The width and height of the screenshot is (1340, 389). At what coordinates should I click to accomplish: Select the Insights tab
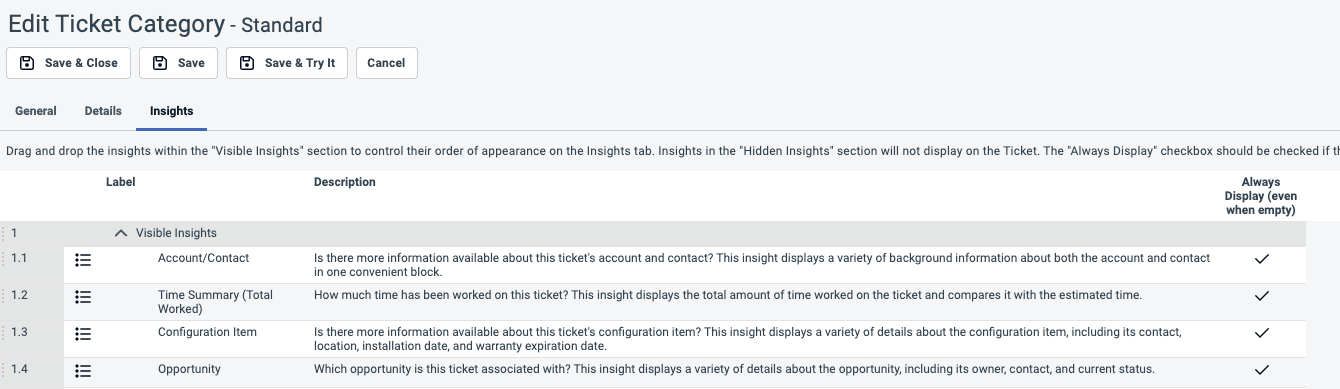point(172,111)
